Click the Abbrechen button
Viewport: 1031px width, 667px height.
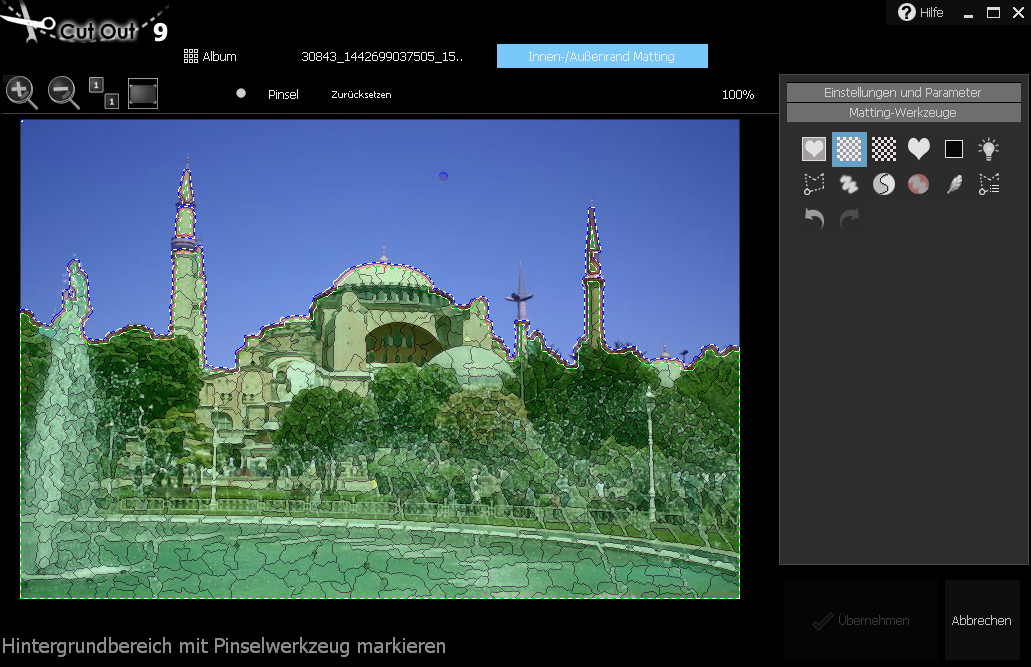pyautogui.click(x=981, y=621)
